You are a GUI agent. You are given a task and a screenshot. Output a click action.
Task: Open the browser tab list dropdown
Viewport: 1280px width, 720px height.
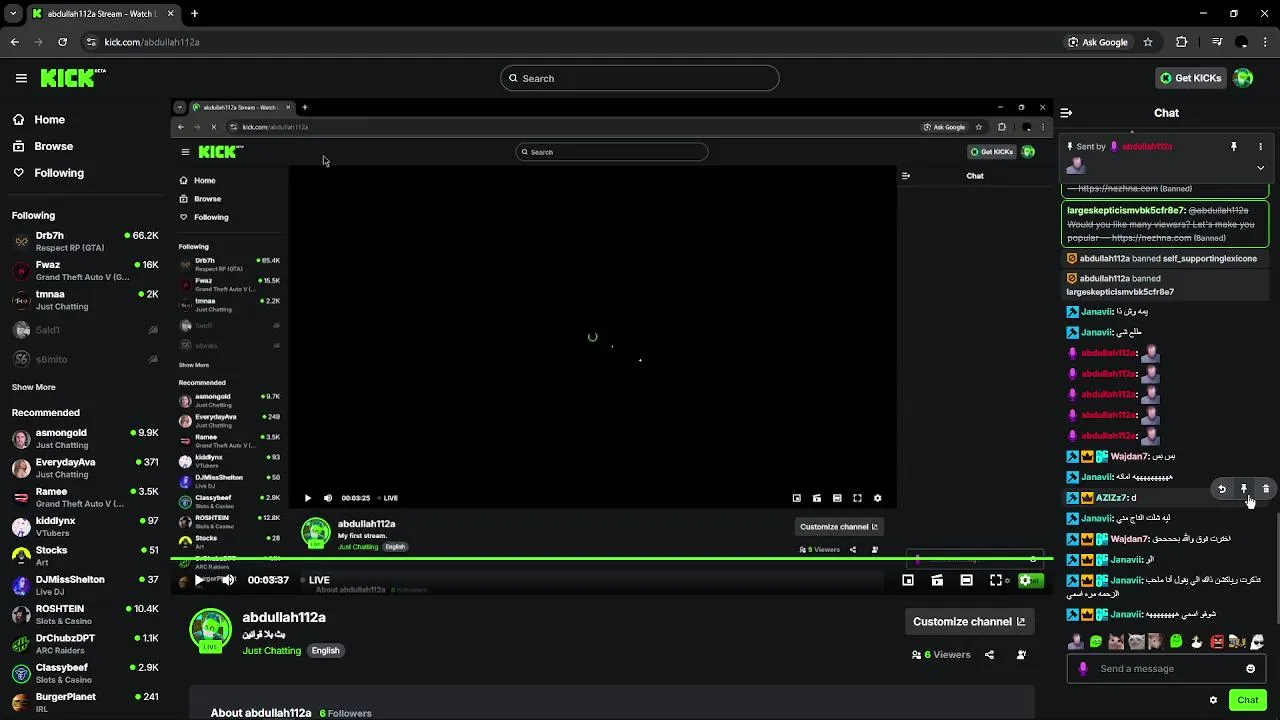(x=13, y=14)
